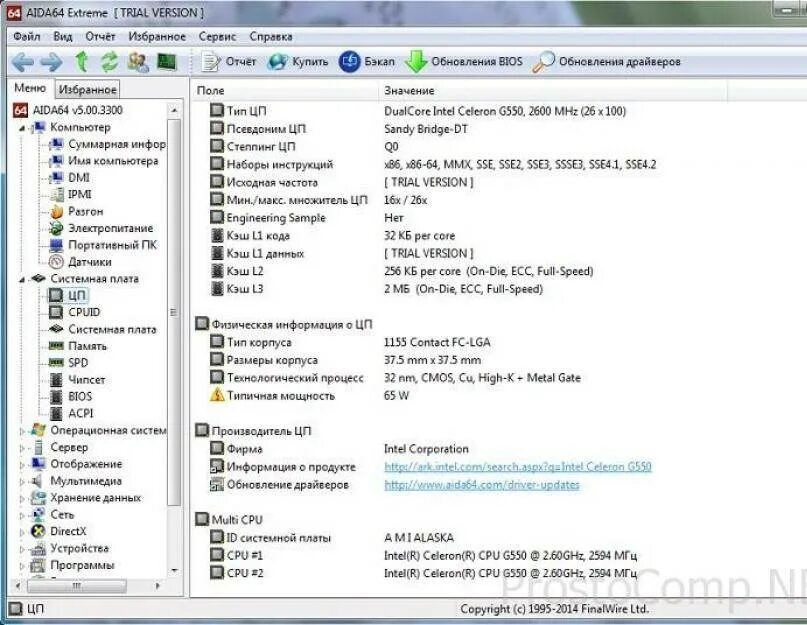Open the ACPI tree item
The image size is (807, 625).
click(x=72, y=413)
